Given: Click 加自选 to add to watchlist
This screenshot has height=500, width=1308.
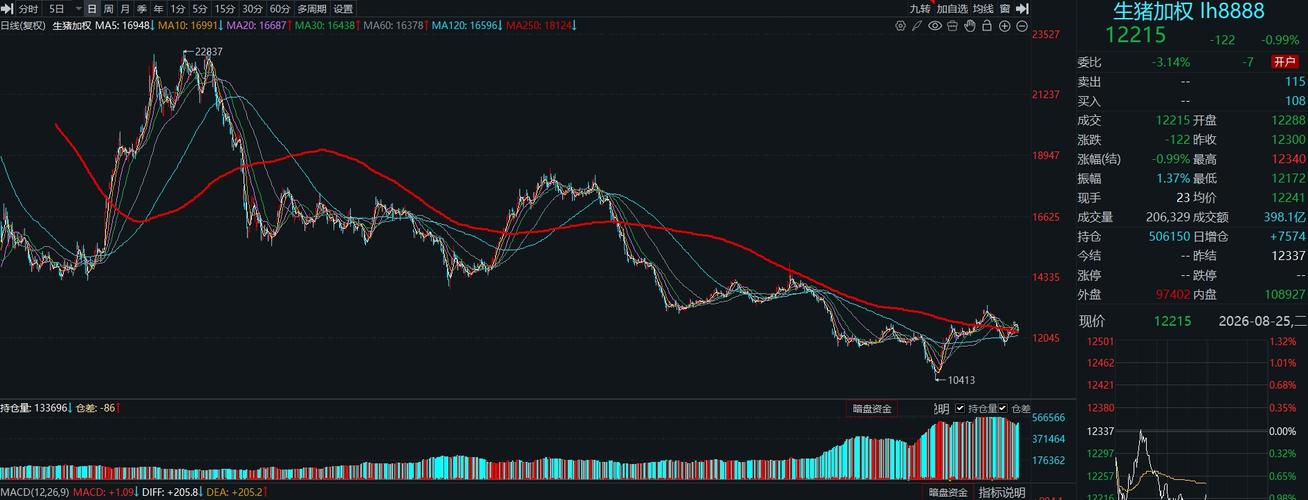Looking at the screenshot, I should (952, 8).
